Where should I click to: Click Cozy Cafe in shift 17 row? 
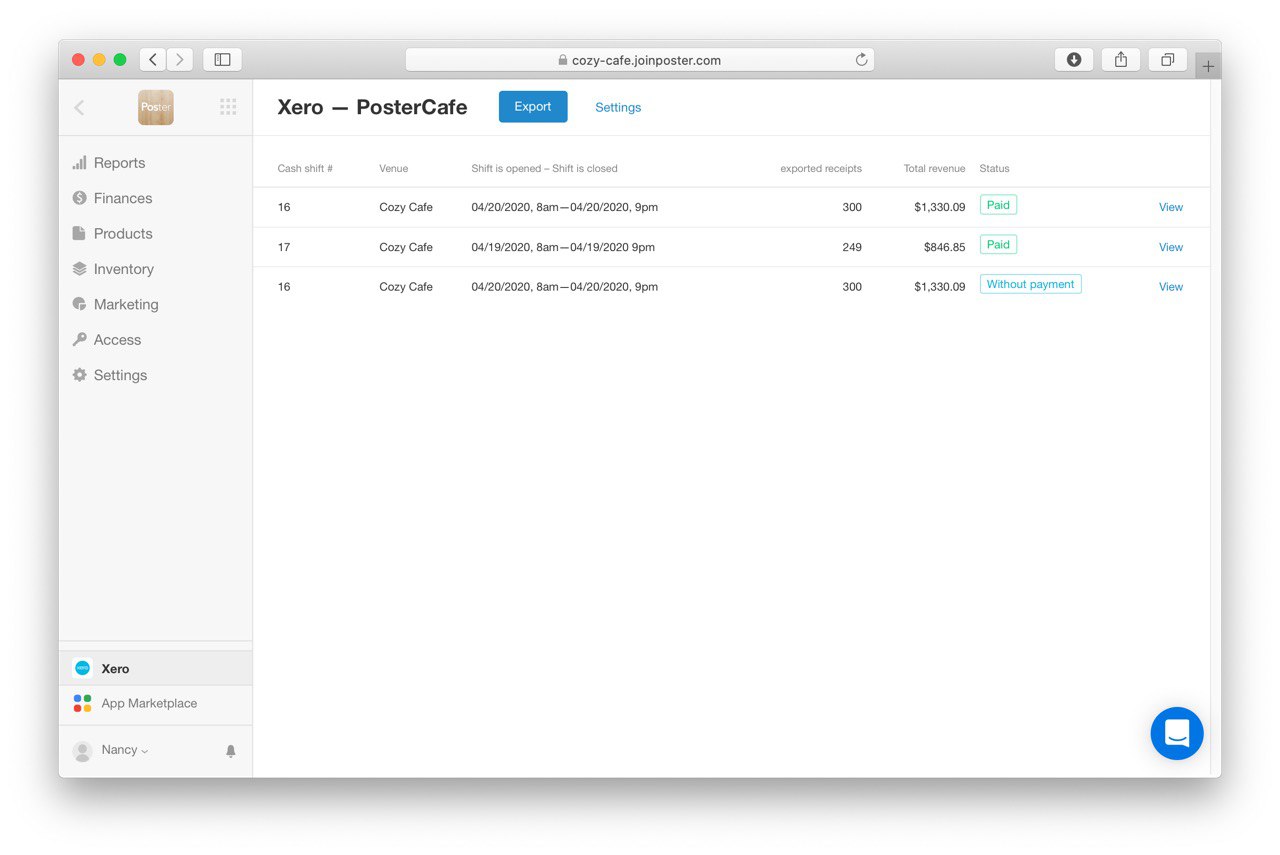tap(406, 247)
